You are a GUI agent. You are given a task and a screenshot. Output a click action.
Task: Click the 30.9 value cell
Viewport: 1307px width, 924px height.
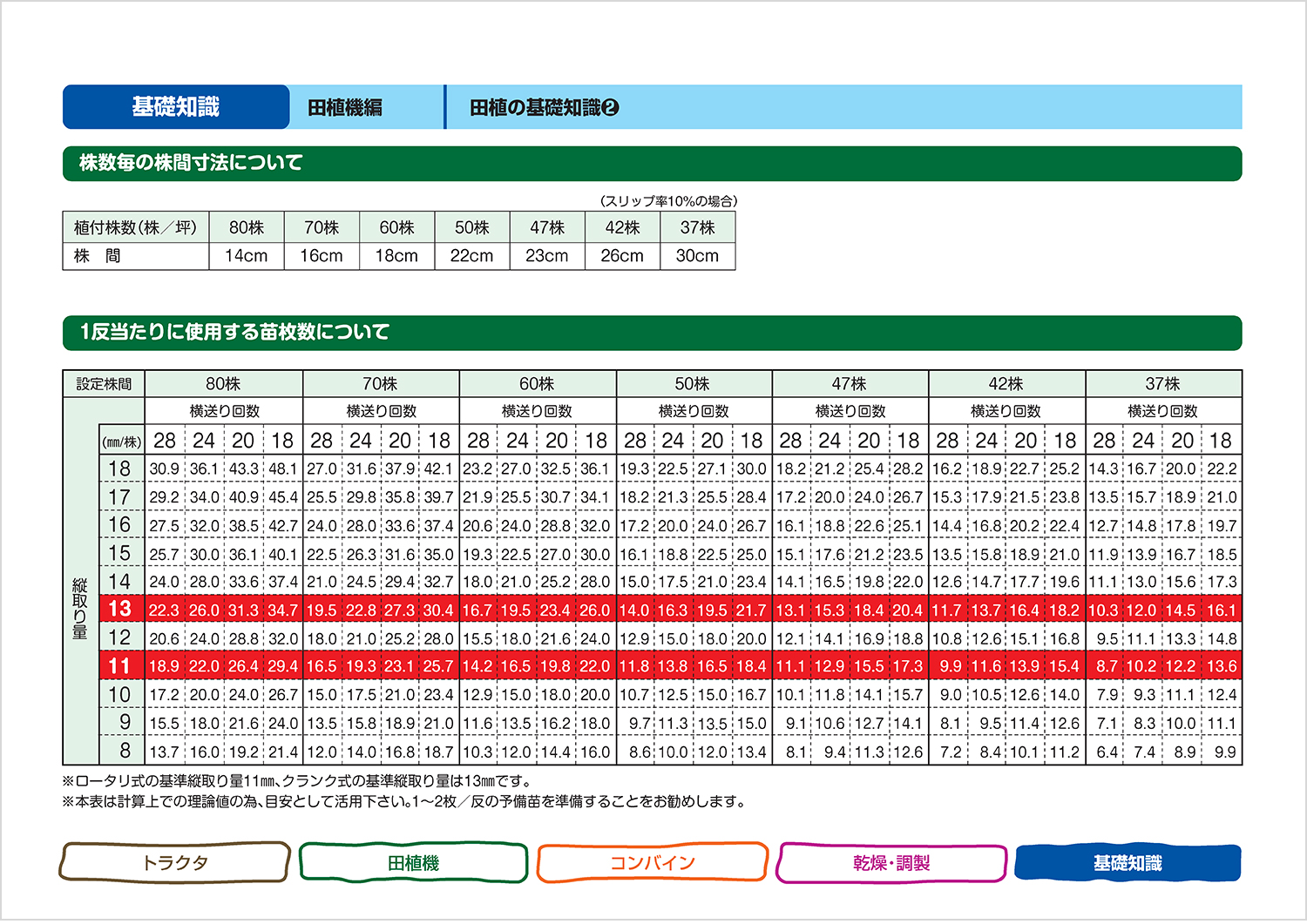click(x=164, y=469)
